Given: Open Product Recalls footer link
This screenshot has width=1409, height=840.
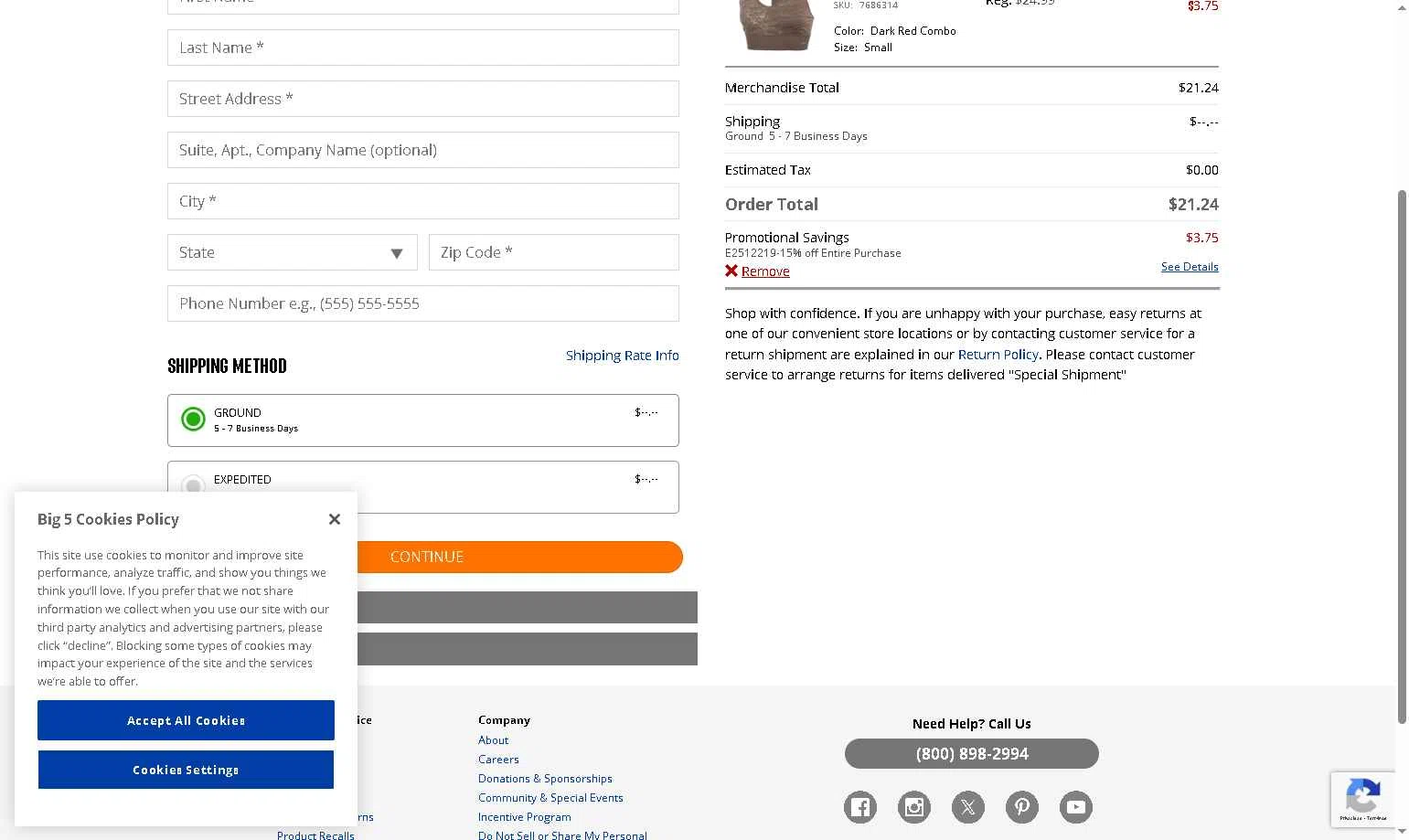Looking at the screenshot, I should 315,835.
